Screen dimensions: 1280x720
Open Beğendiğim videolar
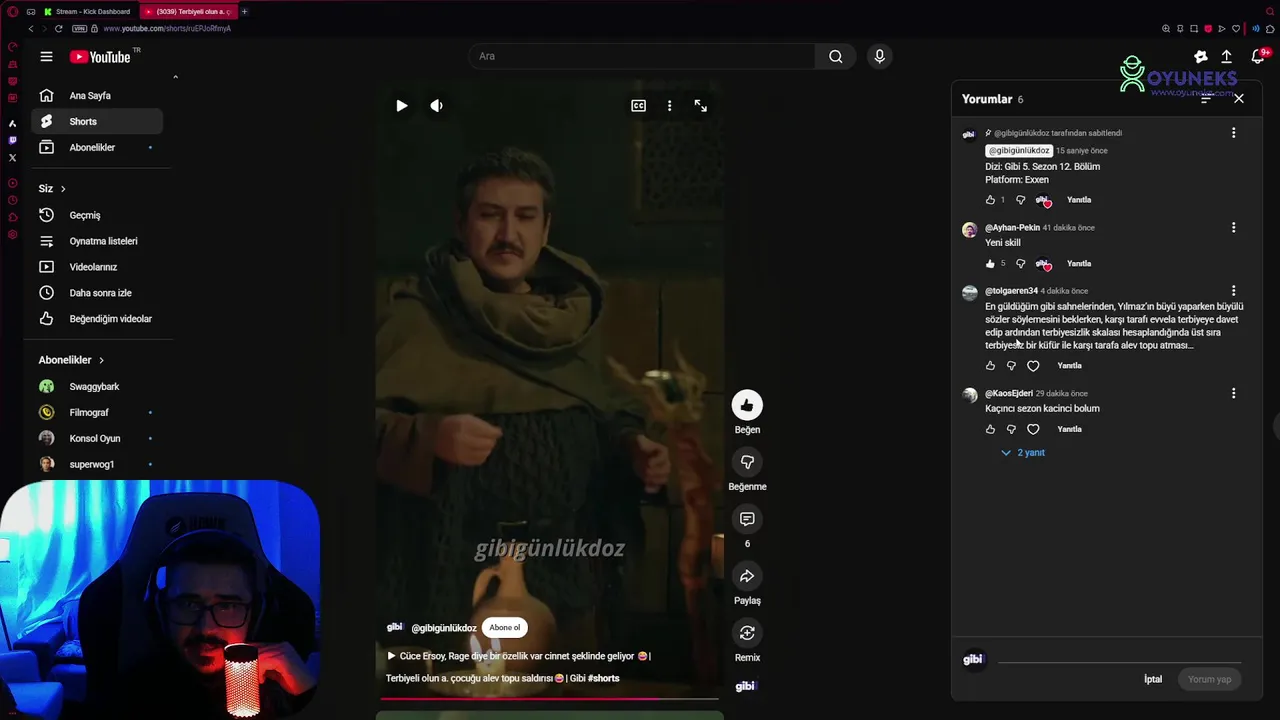(96, 319)
